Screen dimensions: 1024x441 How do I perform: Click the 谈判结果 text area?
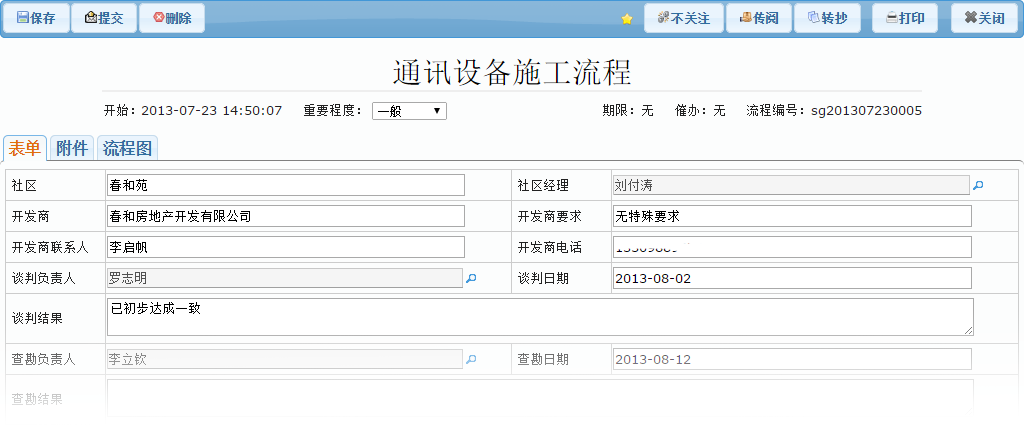click(x=540, y=317)
